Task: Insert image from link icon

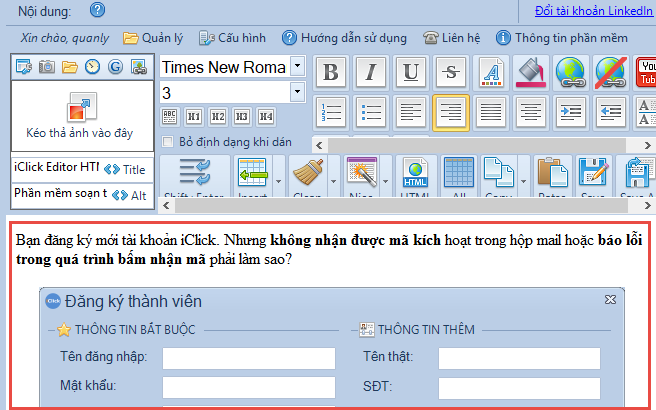Action: pos(139,67)
